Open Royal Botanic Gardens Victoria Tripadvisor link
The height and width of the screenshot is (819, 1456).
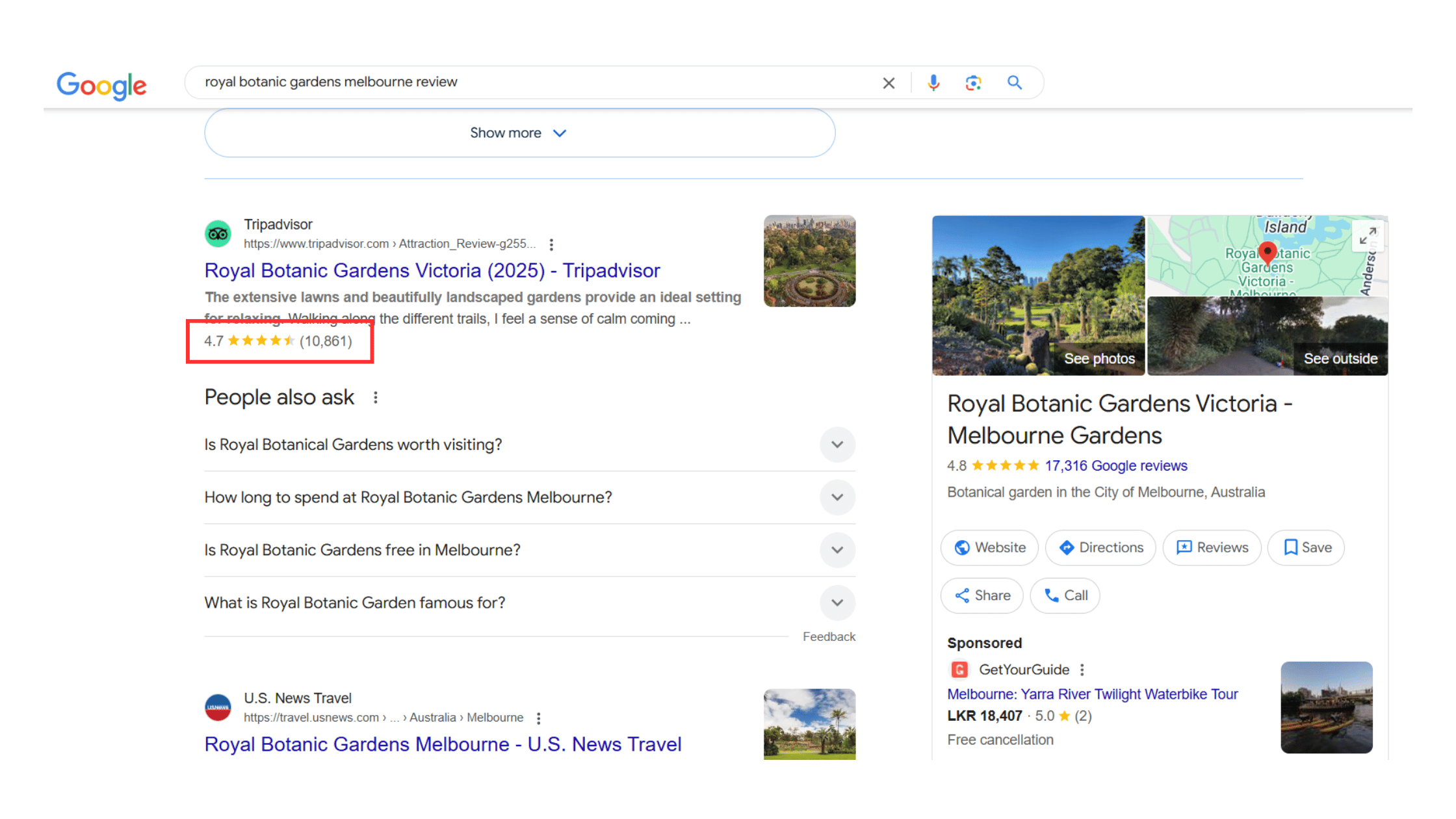pyautogui.click(x=432, y=270)
